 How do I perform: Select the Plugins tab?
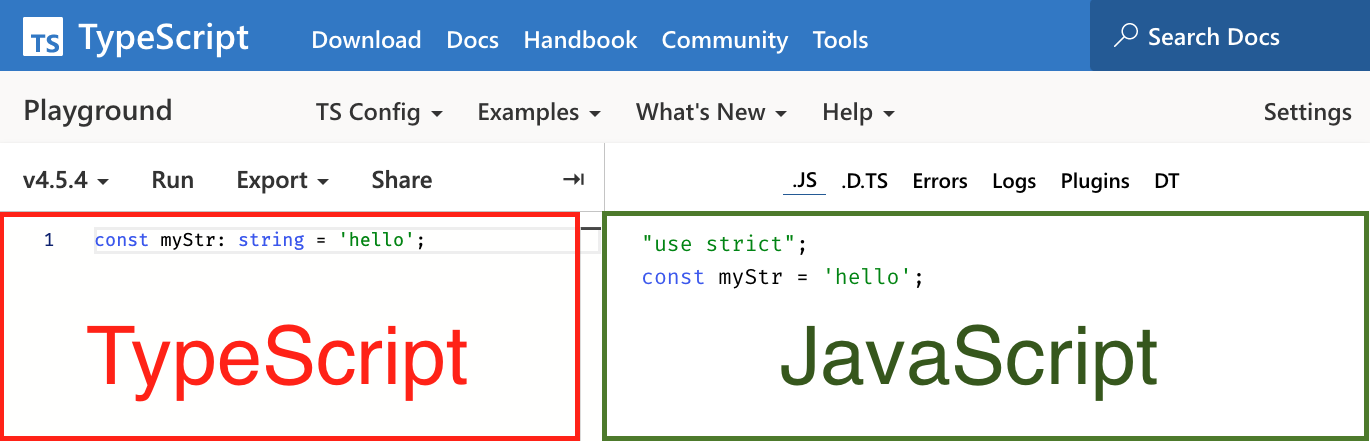click(1095, 181)
